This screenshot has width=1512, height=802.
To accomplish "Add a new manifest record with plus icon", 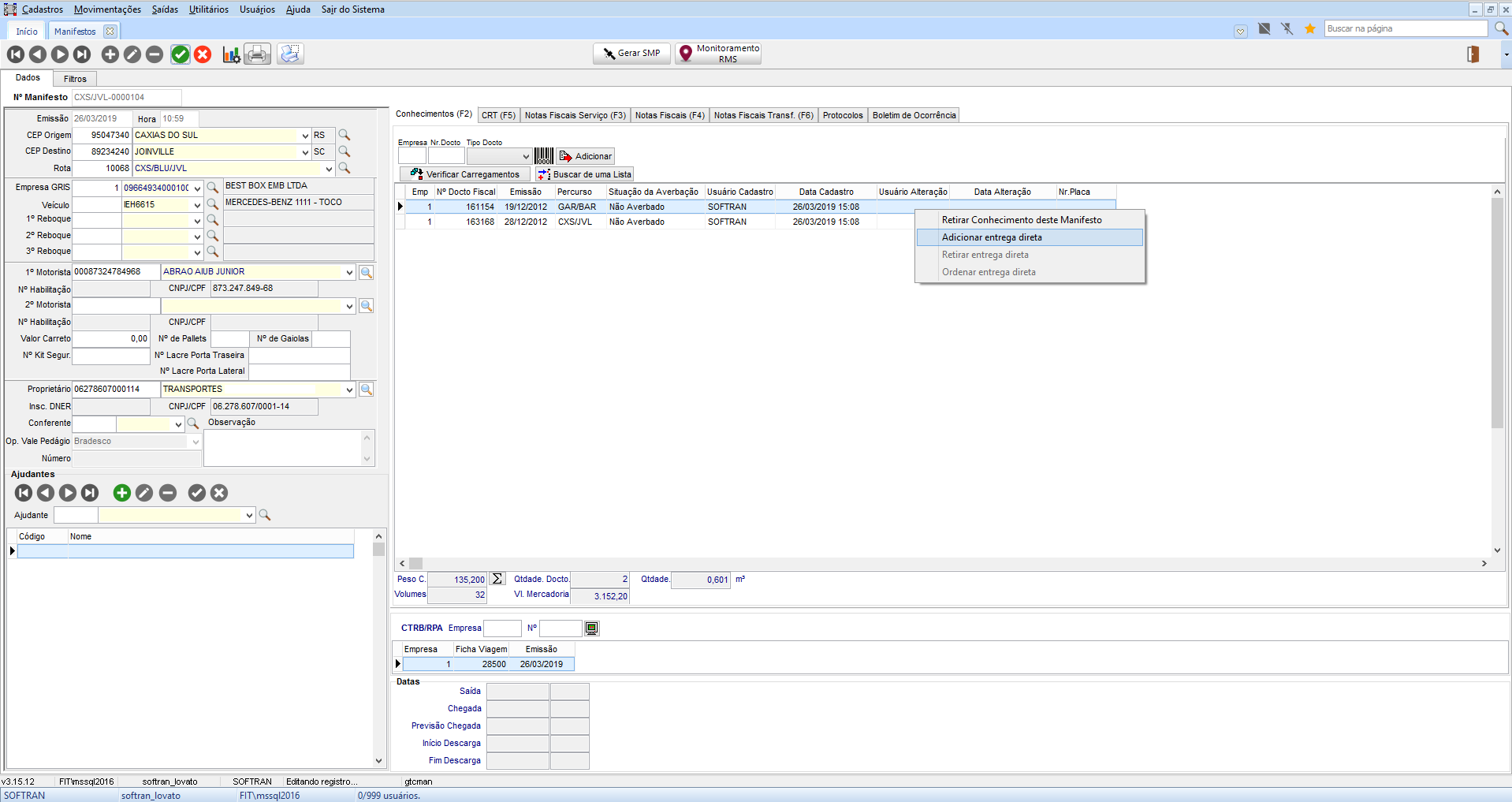I will coord(110,54).
